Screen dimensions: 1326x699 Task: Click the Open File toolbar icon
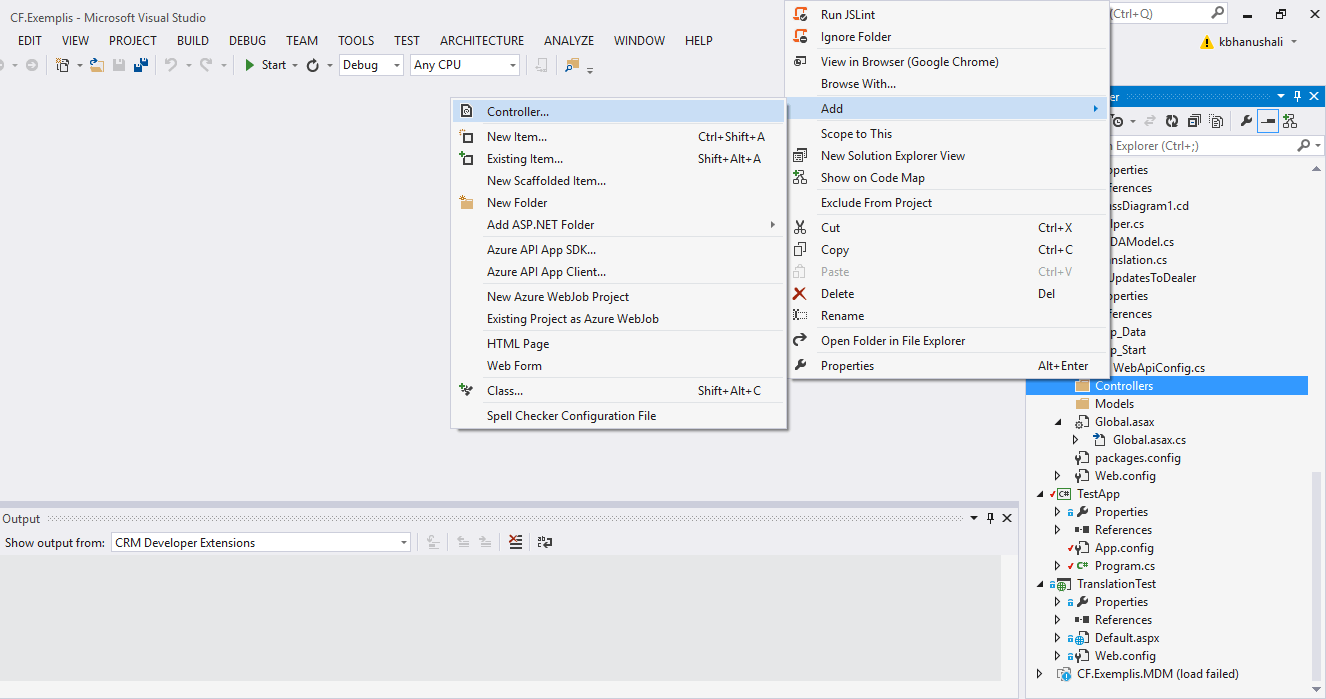(x=97, y=65)
